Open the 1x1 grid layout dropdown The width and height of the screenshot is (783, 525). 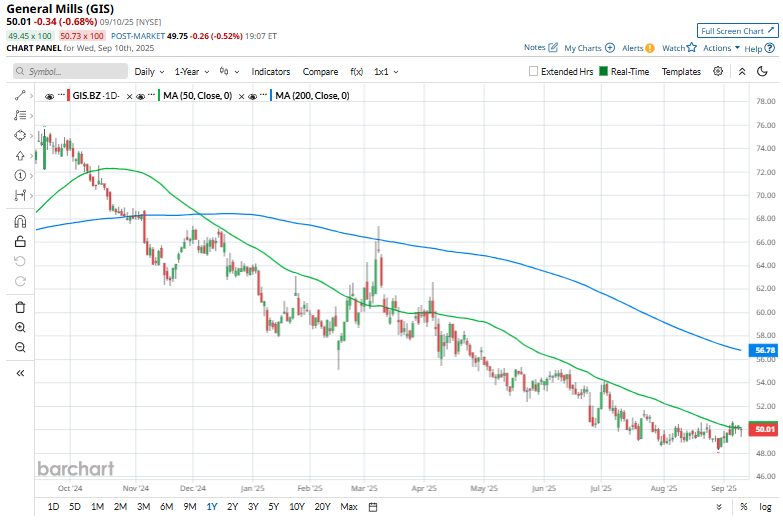click(x=386, y=72)
